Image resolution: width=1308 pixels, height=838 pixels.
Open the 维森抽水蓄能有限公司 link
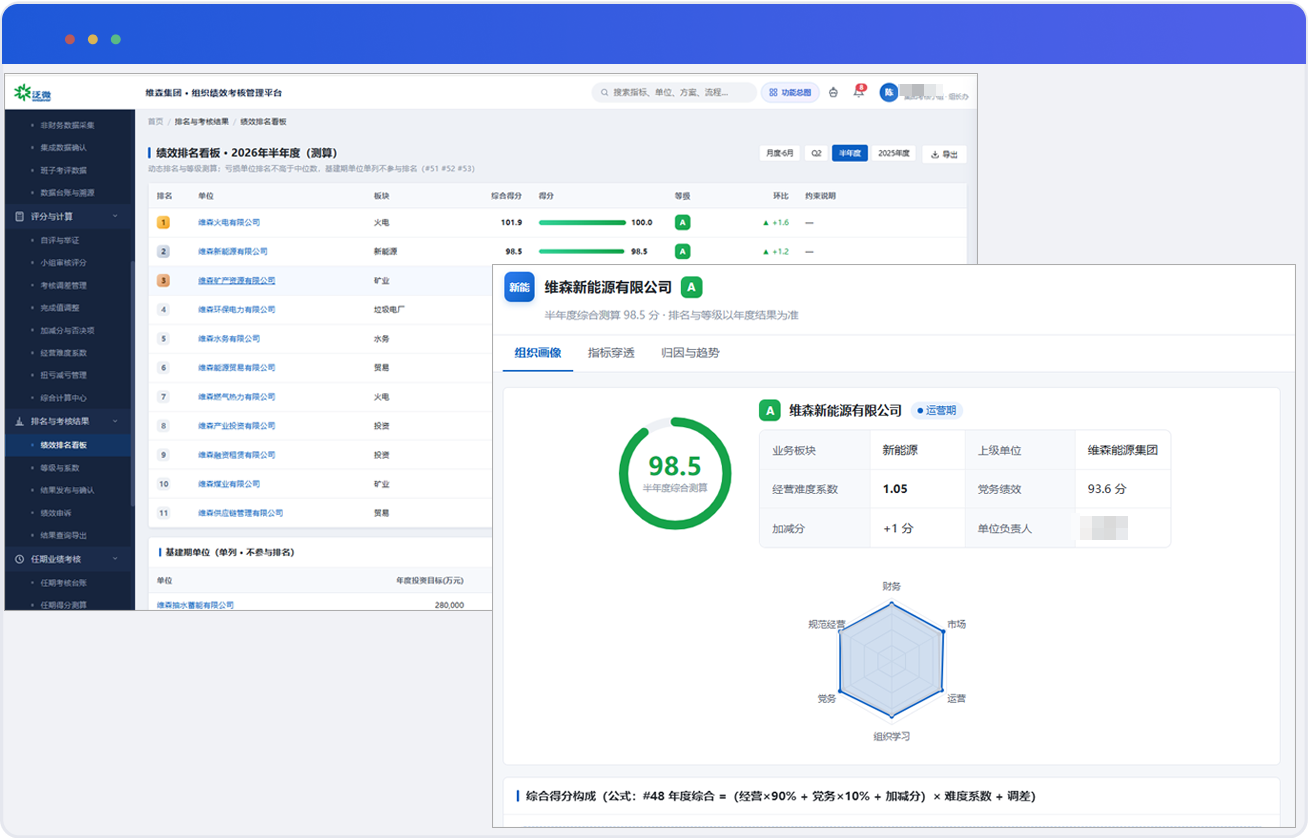196,605
